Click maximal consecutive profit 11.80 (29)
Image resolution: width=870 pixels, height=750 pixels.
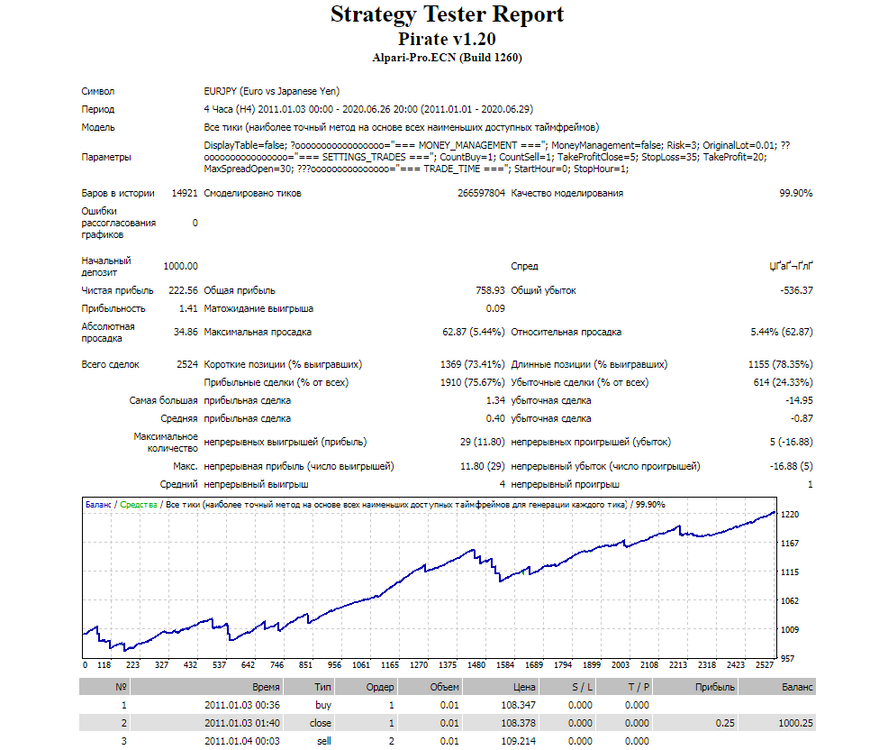tap(482, 467)
